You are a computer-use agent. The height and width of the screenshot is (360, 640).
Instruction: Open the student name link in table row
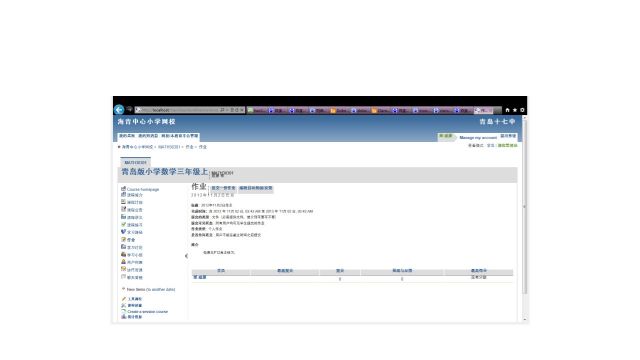(200, 277)
